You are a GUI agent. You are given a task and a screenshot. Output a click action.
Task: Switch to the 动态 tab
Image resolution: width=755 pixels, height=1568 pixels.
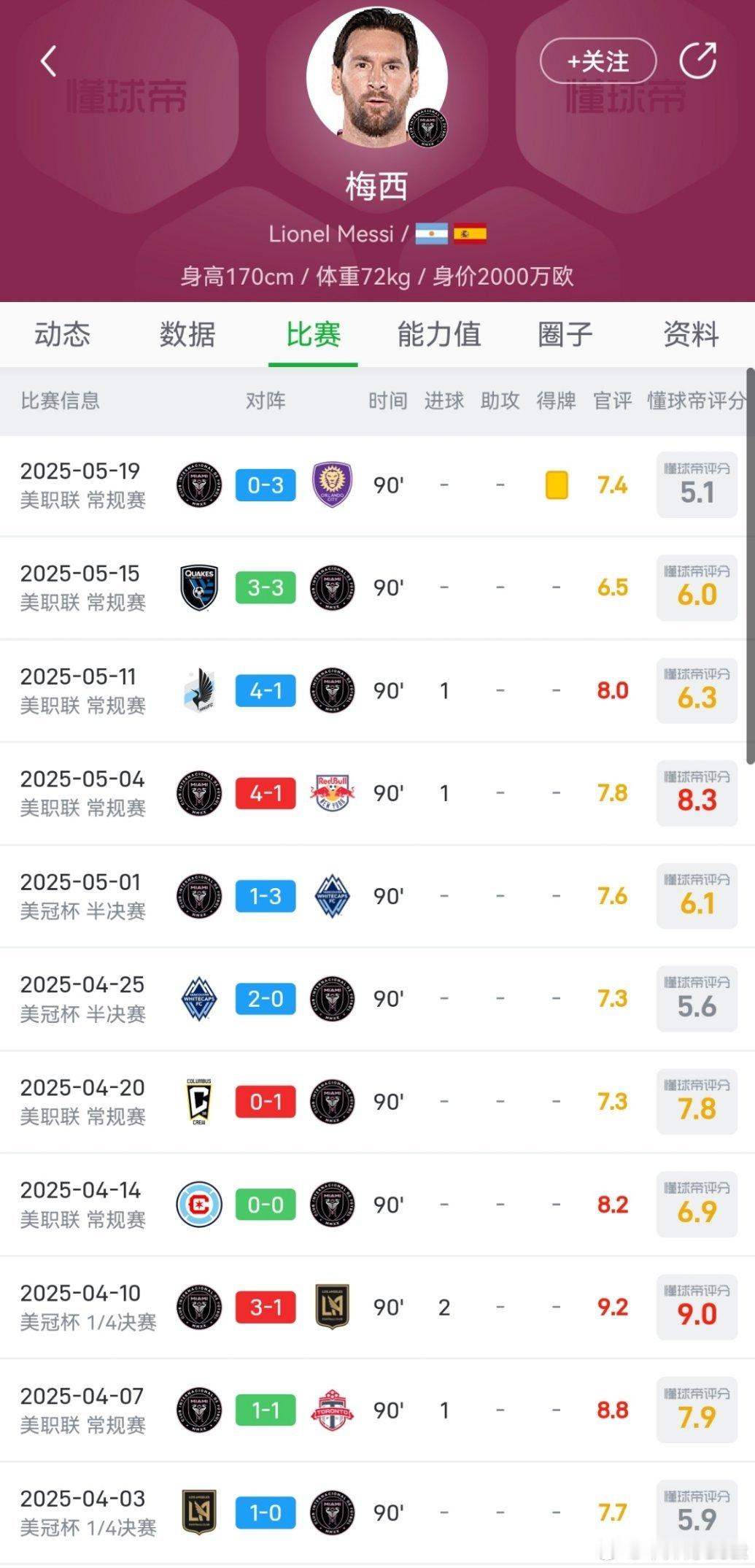point(63,334)
